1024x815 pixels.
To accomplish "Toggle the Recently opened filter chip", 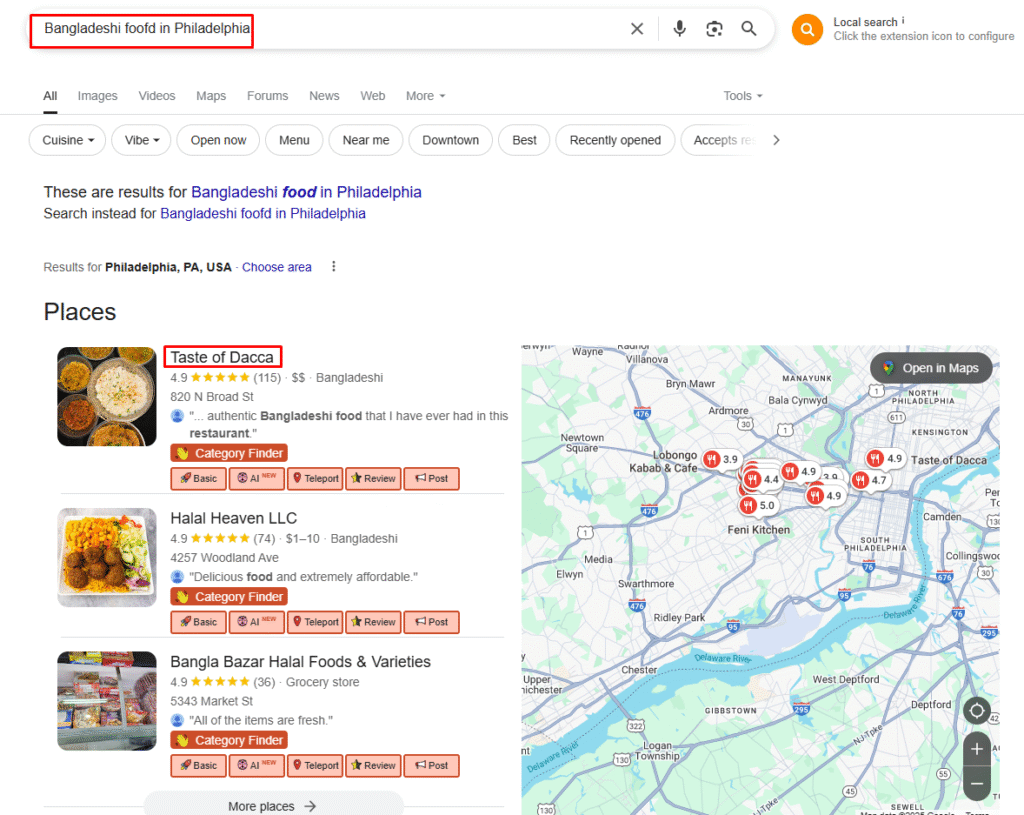I will coord(615,140).
